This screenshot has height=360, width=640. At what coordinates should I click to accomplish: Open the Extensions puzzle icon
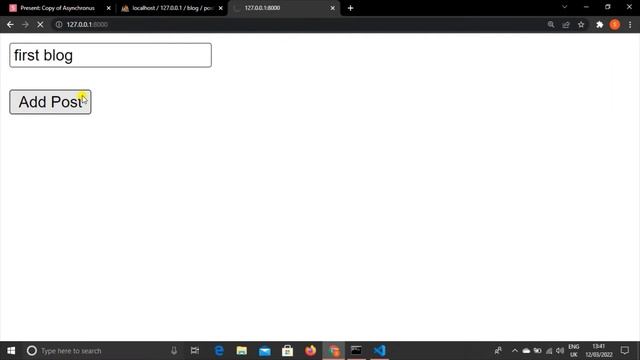[x=599, y=25]
